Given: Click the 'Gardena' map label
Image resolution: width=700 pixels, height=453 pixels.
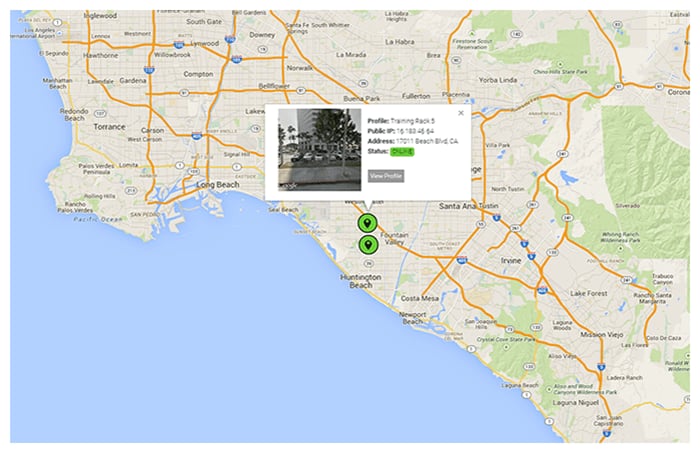Looking at the screenshot, I should 133,80.
